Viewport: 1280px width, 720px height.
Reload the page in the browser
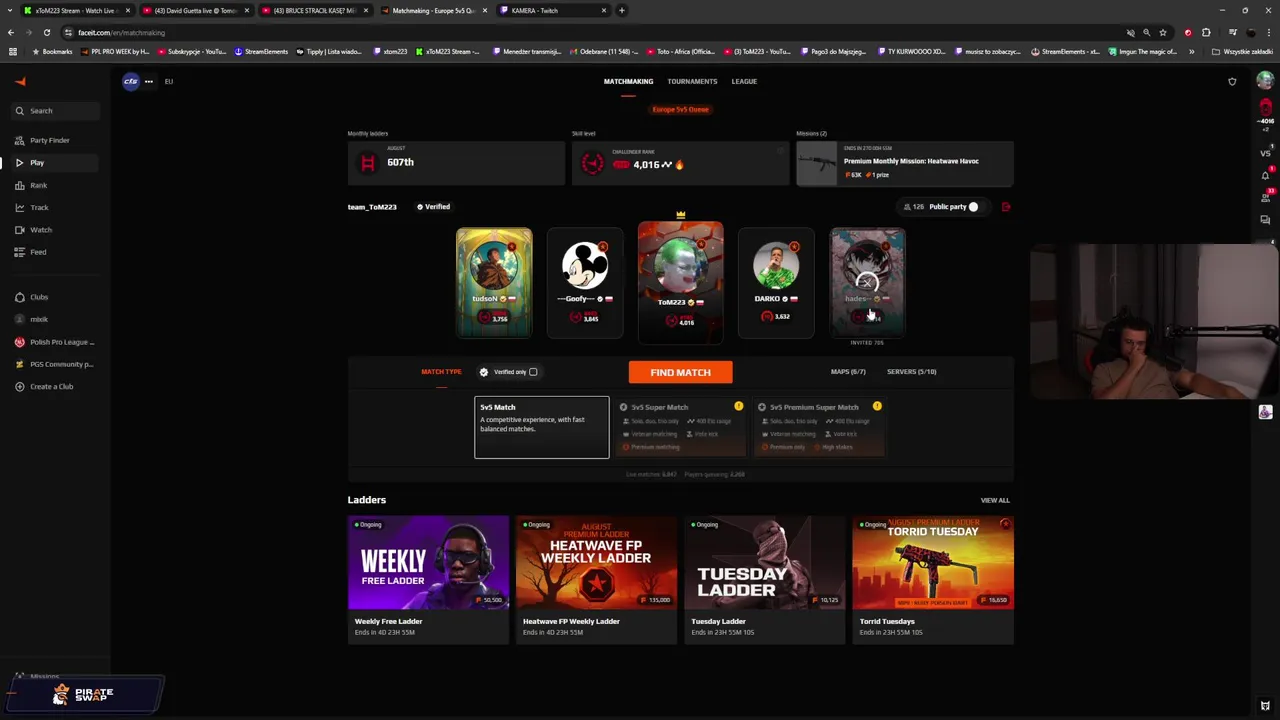click(46, 32)
